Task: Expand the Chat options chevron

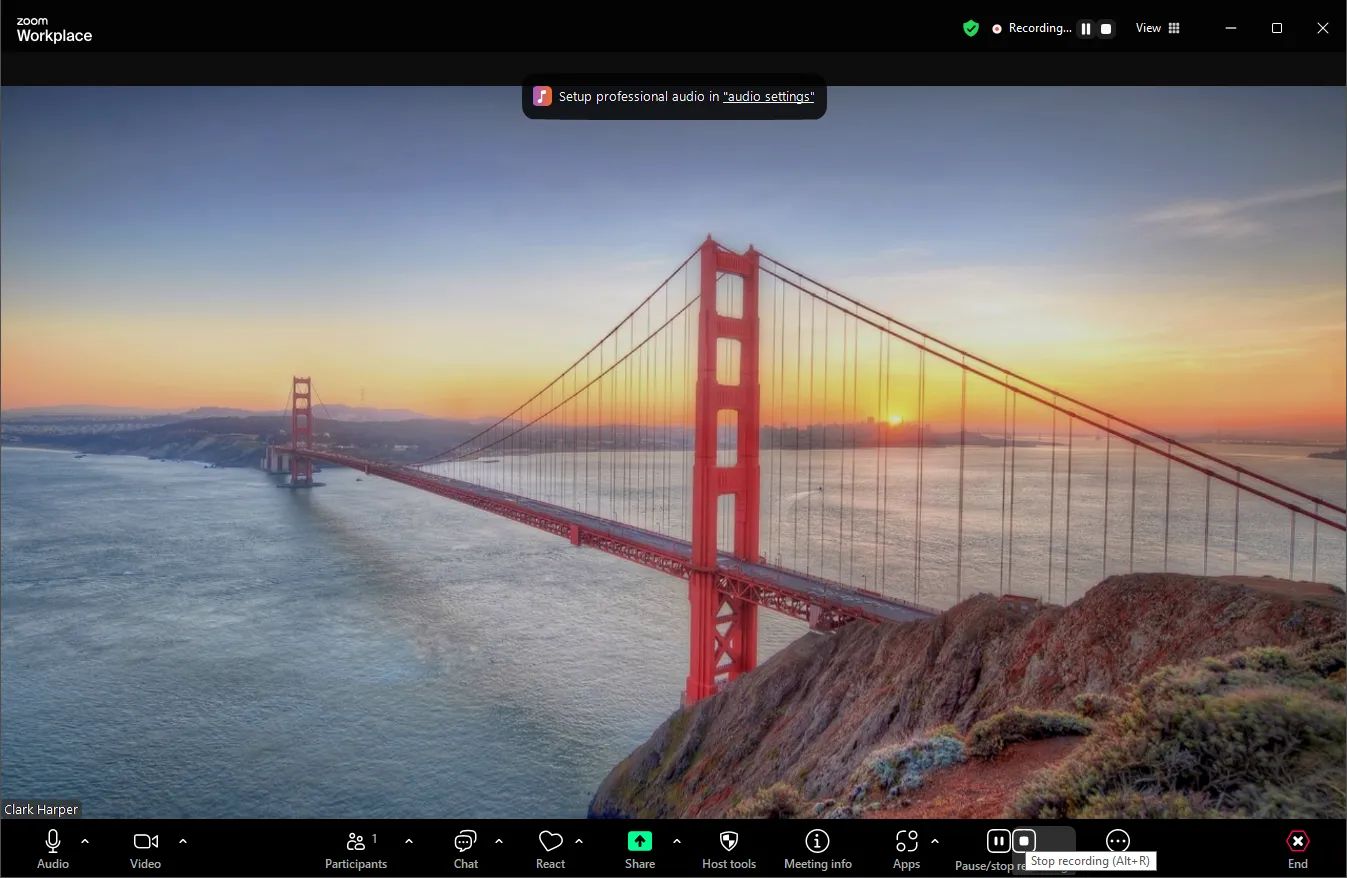Action: (x=499, y=841)
